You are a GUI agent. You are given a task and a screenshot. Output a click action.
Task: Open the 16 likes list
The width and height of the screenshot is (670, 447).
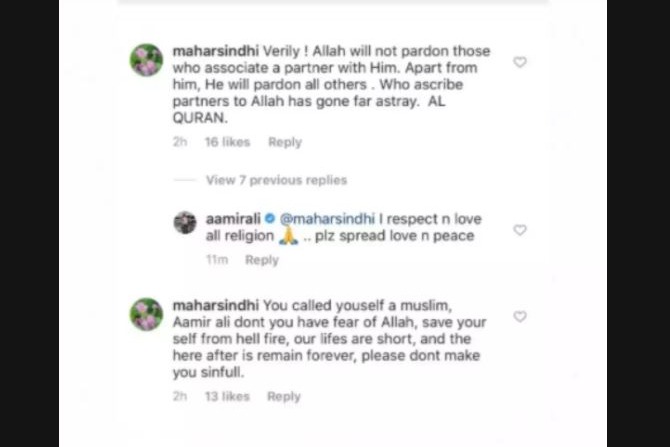(x=227, y=142)
